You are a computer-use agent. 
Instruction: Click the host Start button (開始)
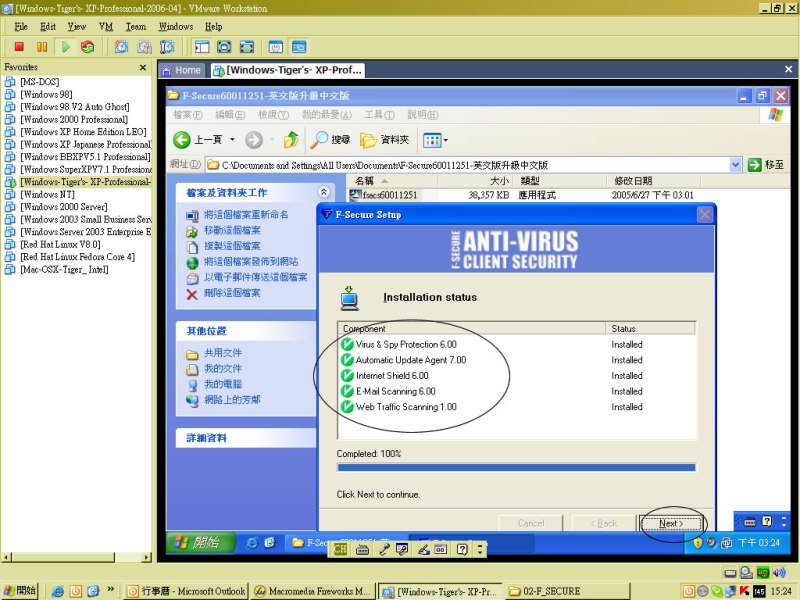tap(20, 591)
